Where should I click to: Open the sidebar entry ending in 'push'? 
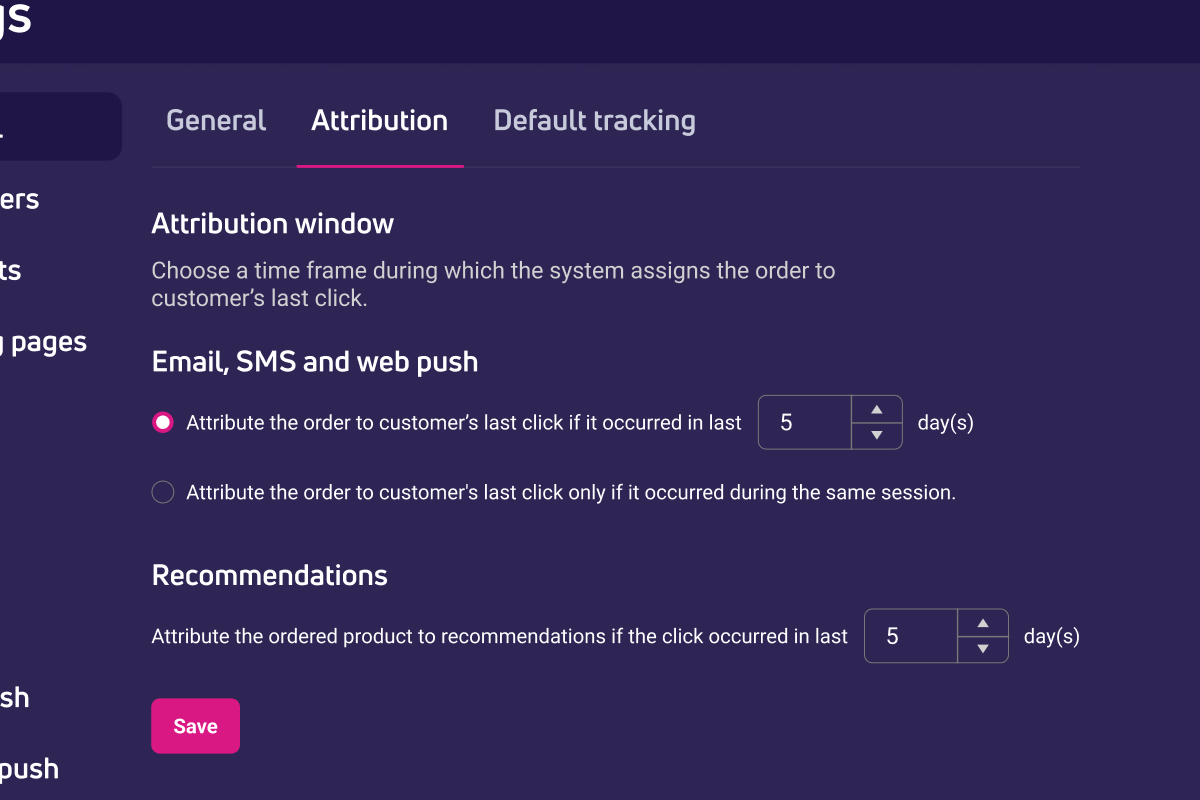(28, 768)
